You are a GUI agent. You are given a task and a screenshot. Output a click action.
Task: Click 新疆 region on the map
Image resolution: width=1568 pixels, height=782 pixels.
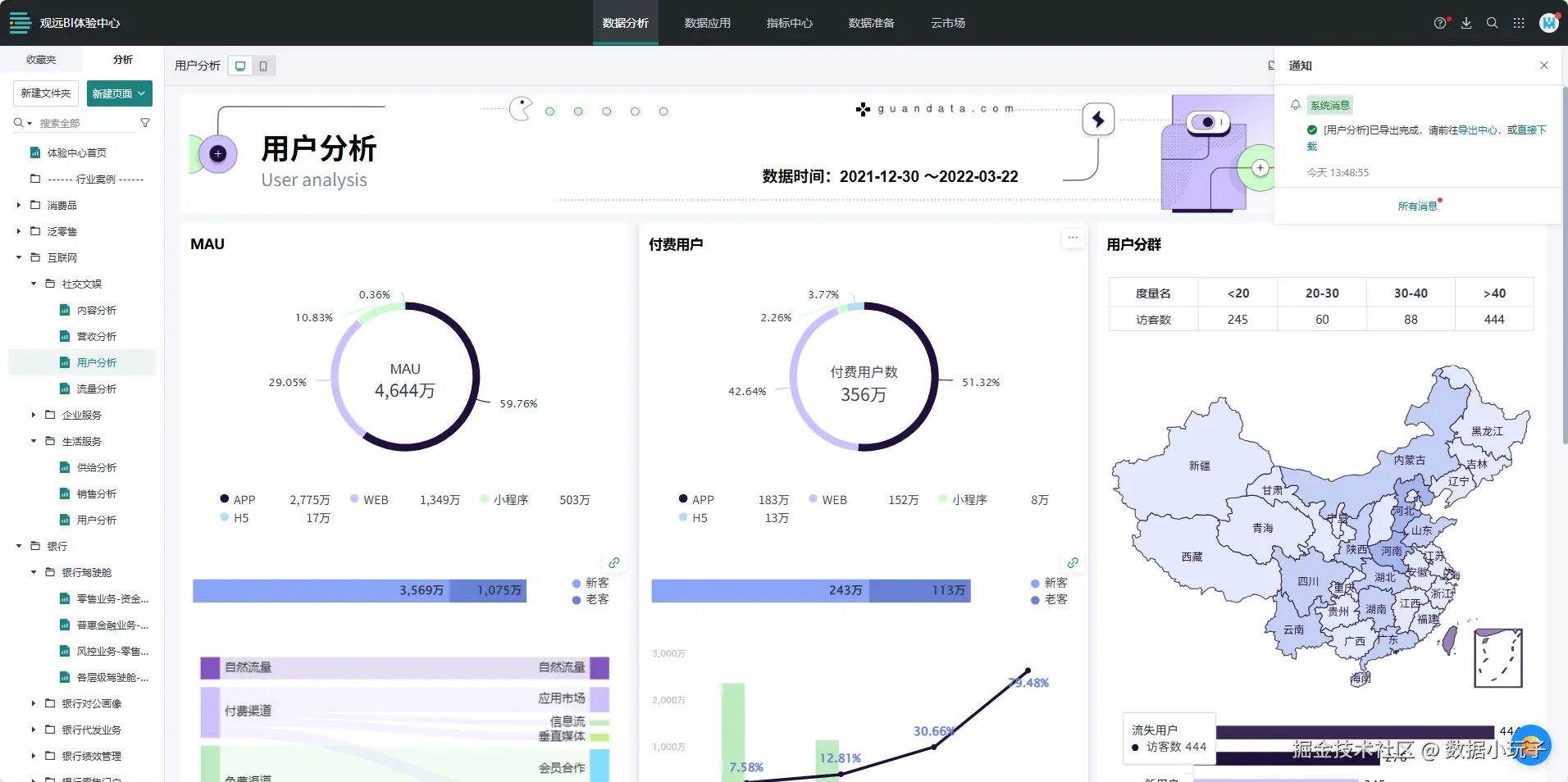[x=1199, y=466]
